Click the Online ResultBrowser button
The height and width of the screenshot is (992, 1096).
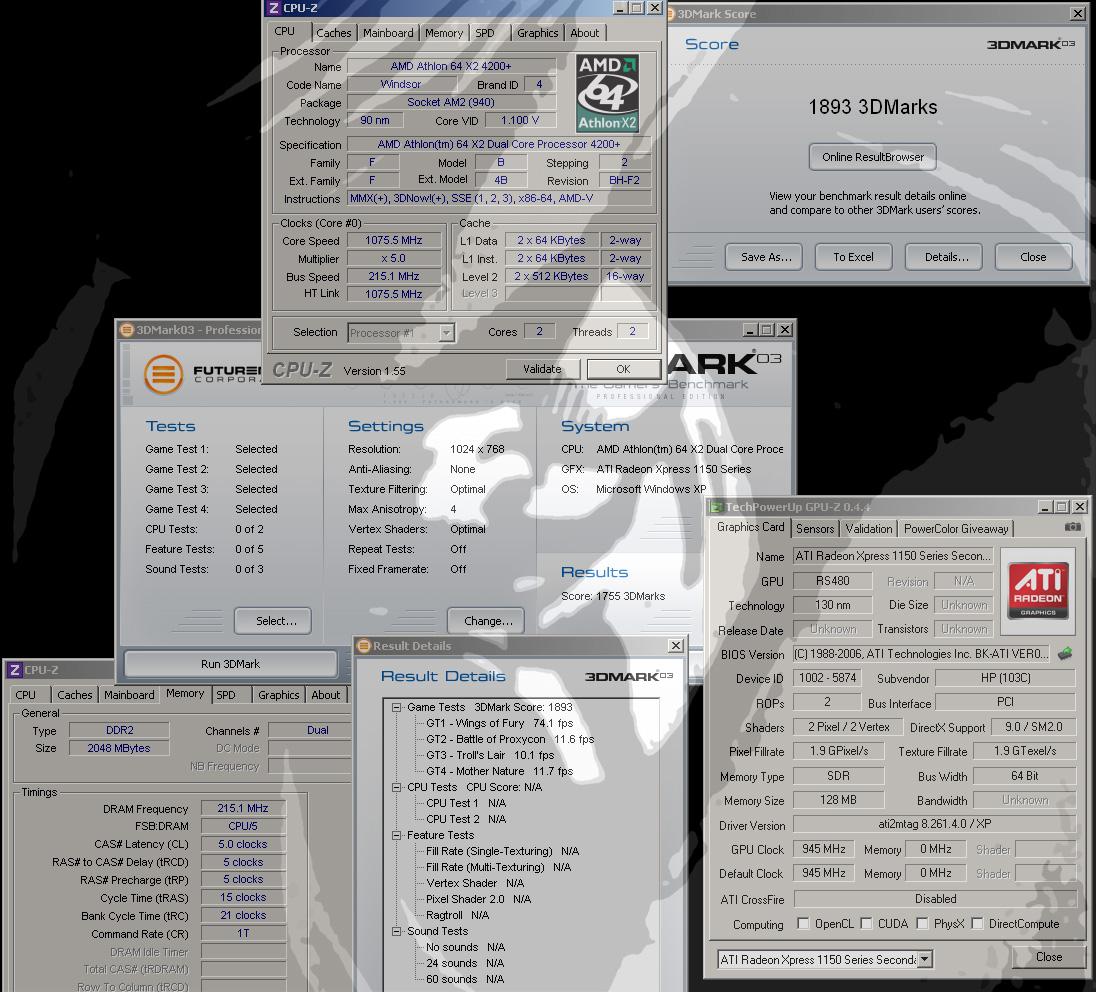873,157
